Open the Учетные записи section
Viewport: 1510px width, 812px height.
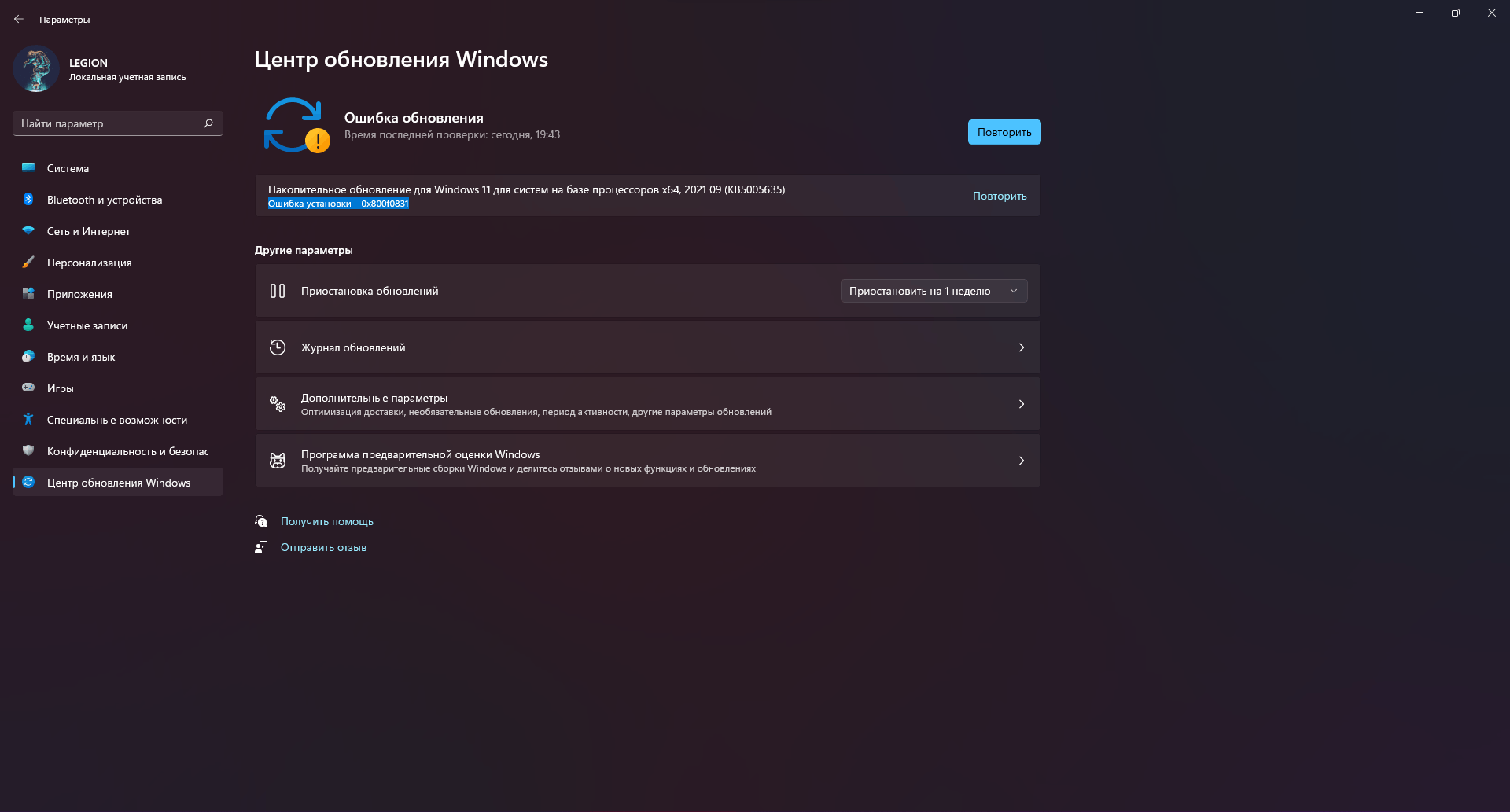click(118, 325)
